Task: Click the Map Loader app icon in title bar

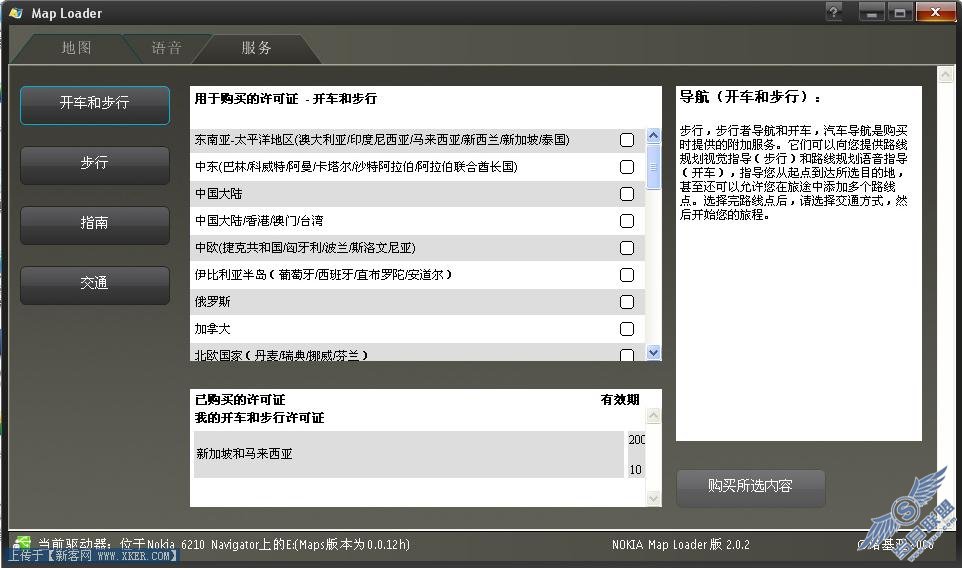Action: click(x=15, y=13)
